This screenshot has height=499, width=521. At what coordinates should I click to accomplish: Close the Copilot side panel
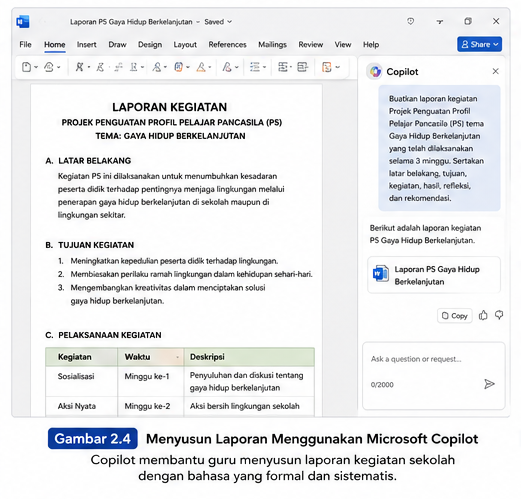(496, 71)
